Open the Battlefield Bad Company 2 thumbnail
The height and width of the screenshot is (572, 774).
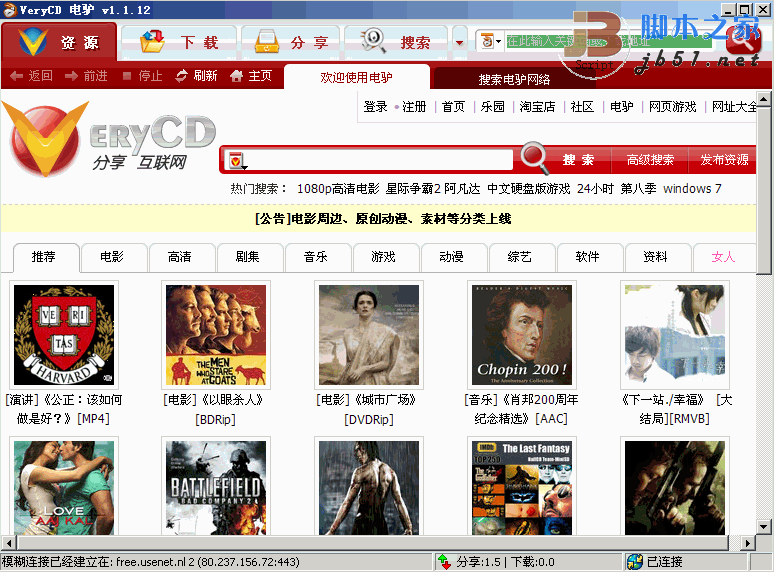point(216,488)
